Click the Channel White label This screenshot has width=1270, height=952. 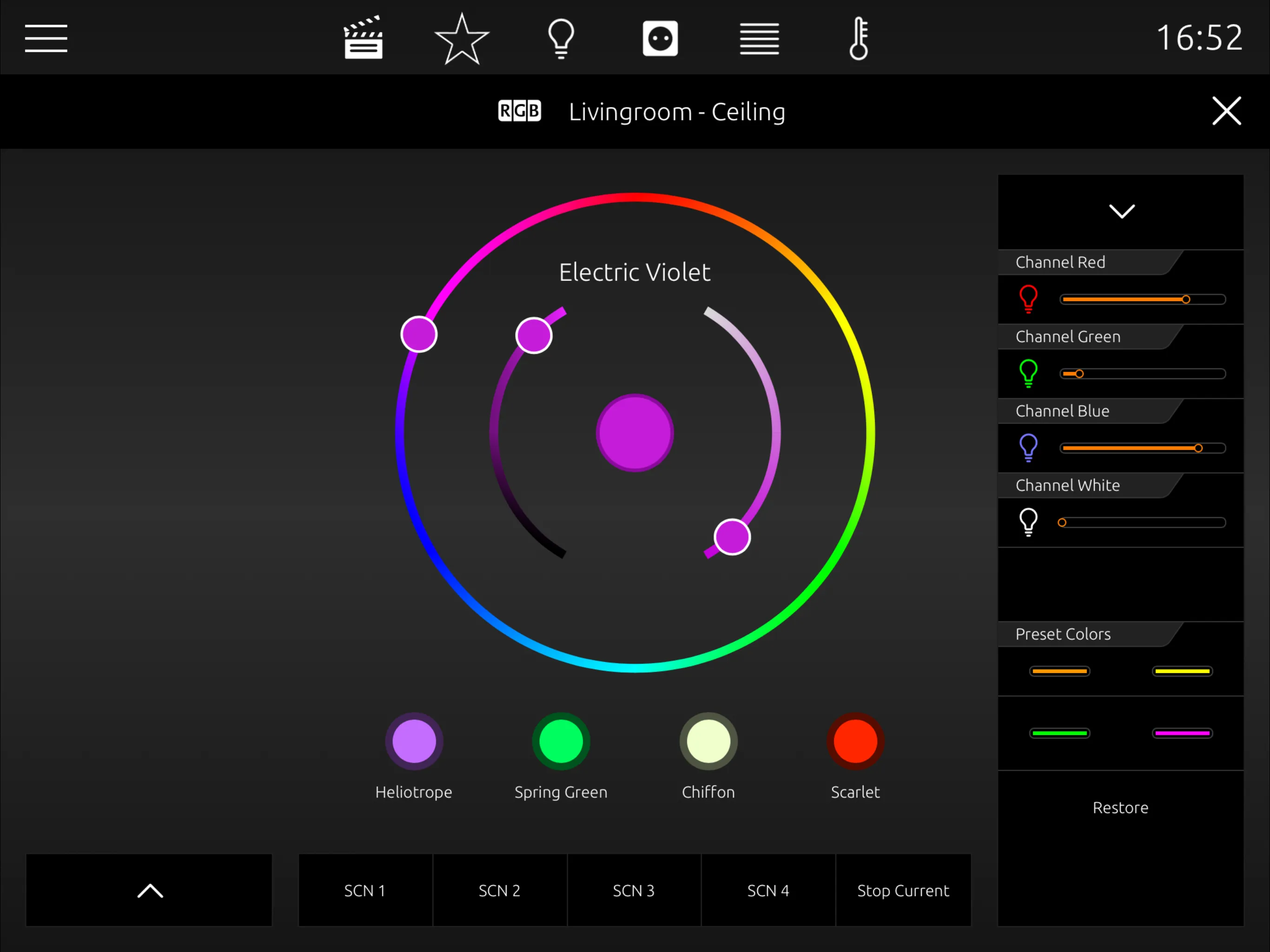(1067, 485)
